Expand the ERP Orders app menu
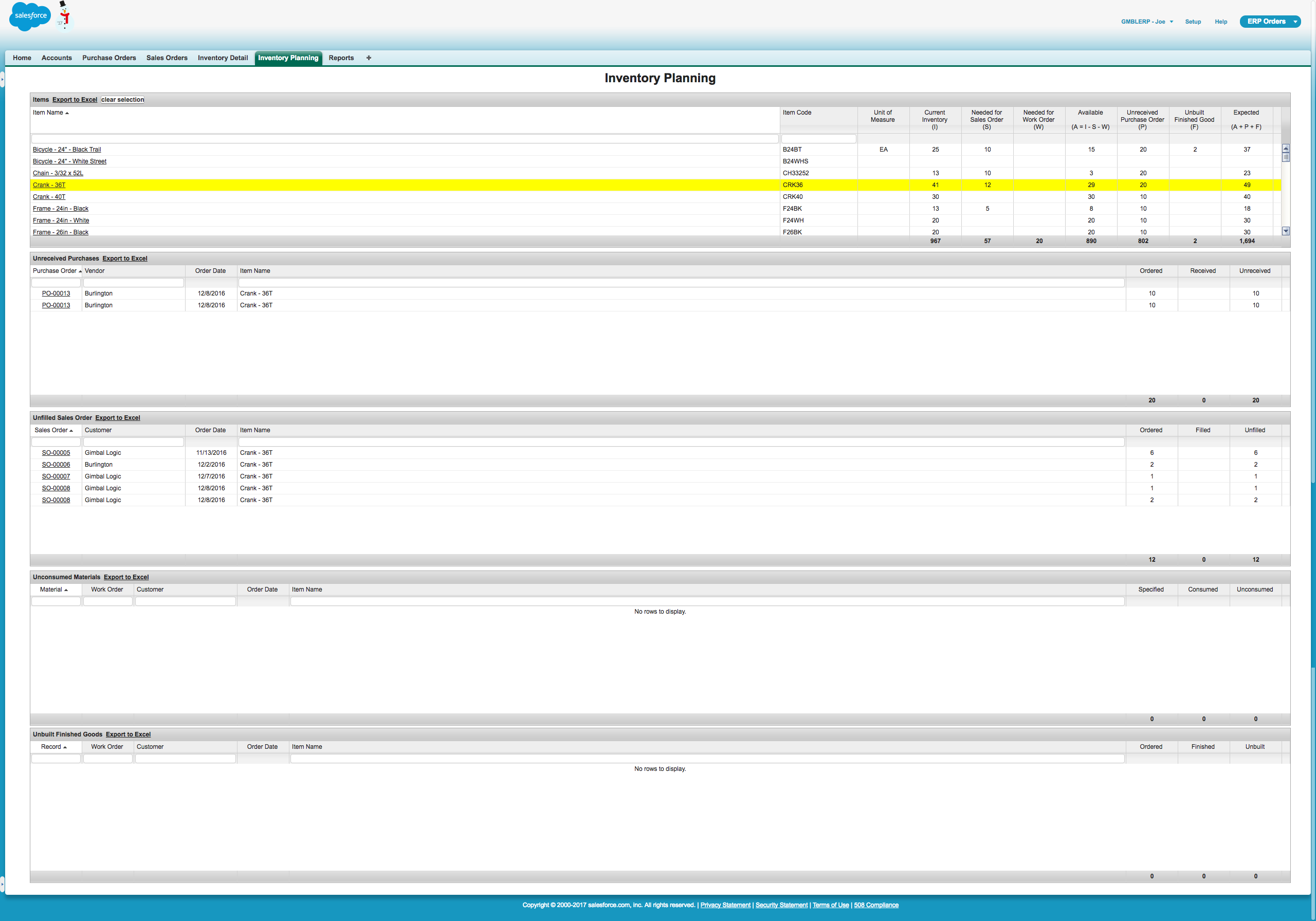The width and height of the screenshot is (1316, 921). pos(1295,22)
